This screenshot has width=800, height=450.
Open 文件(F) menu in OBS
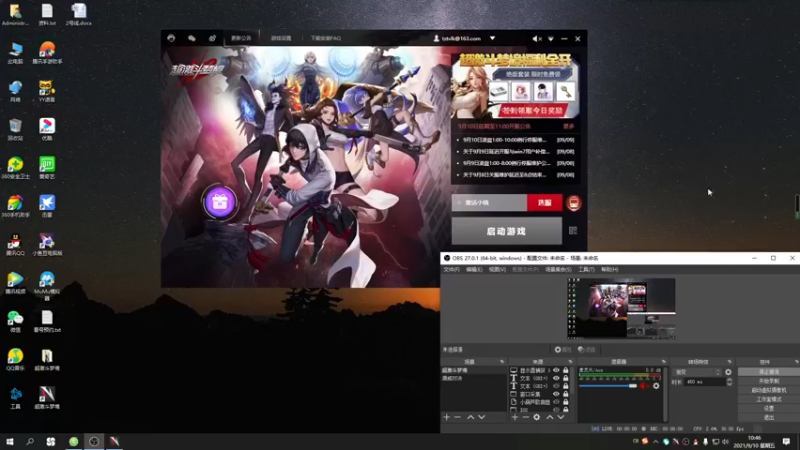click(x=451, y=269)
